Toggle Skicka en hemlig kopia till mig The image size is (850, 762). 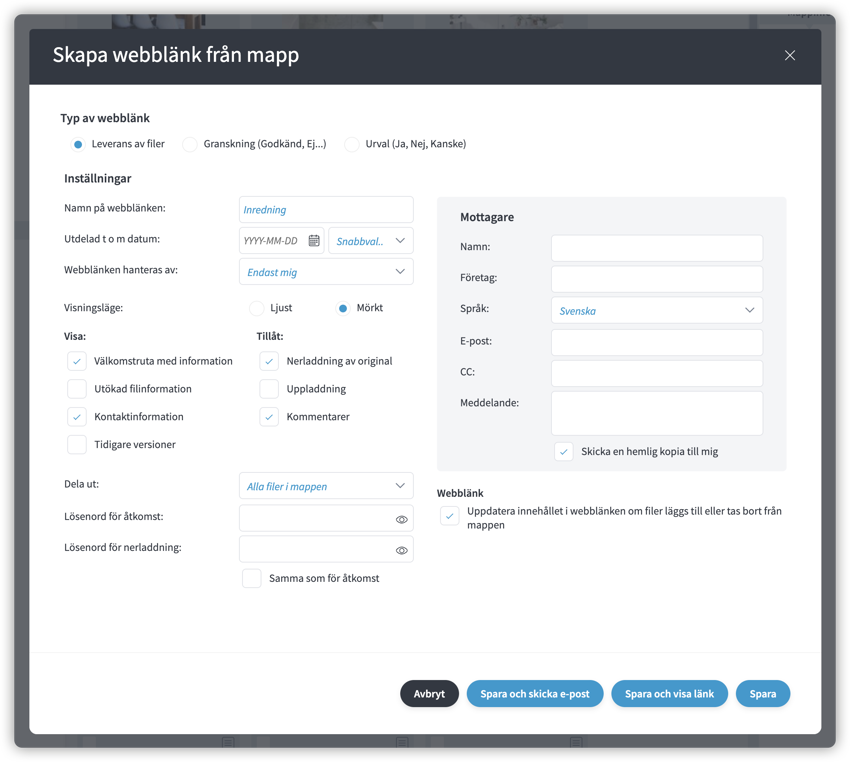tap(564, 451)
